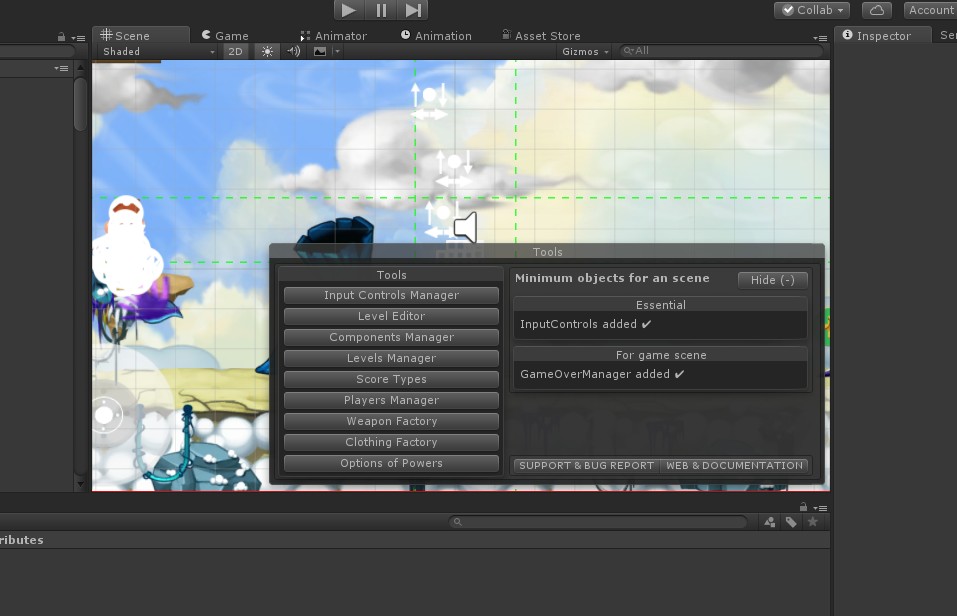Image resolution: width=957 pixels, height=616 pixels.
Task: Open Clothing Factory
Action: coord(391,442)
